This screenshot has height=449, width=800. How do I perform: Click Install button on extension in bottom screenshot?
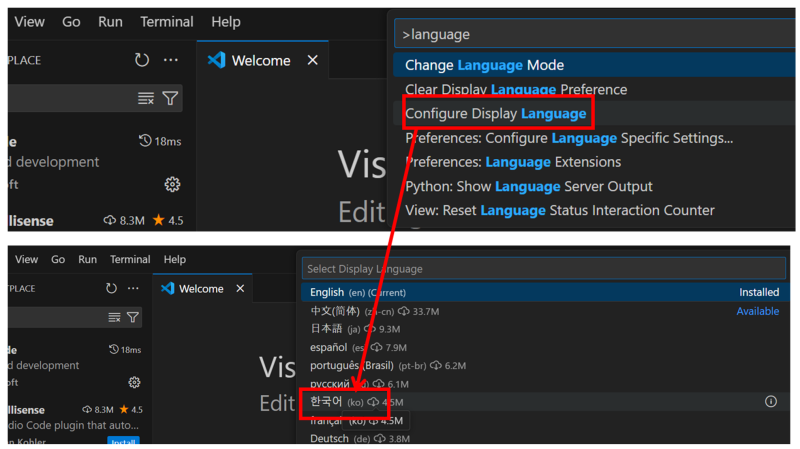[x=123, y=441]
